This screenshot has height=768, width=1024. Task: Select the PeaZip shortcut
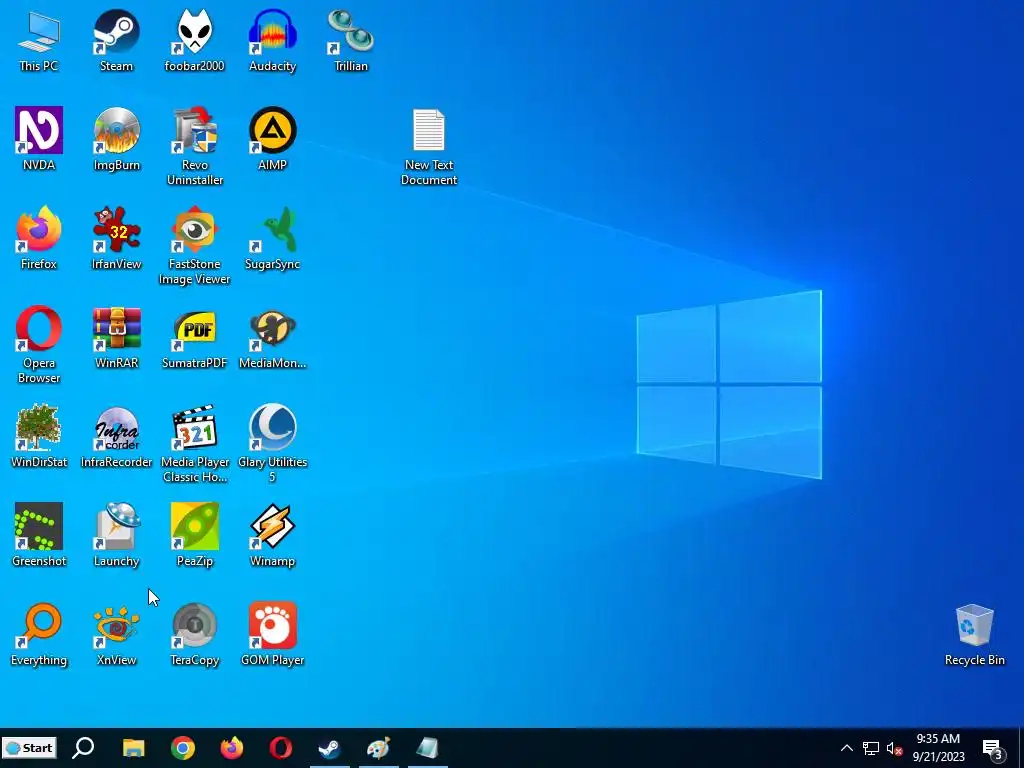pyautogui.click(x=195, y=535)
